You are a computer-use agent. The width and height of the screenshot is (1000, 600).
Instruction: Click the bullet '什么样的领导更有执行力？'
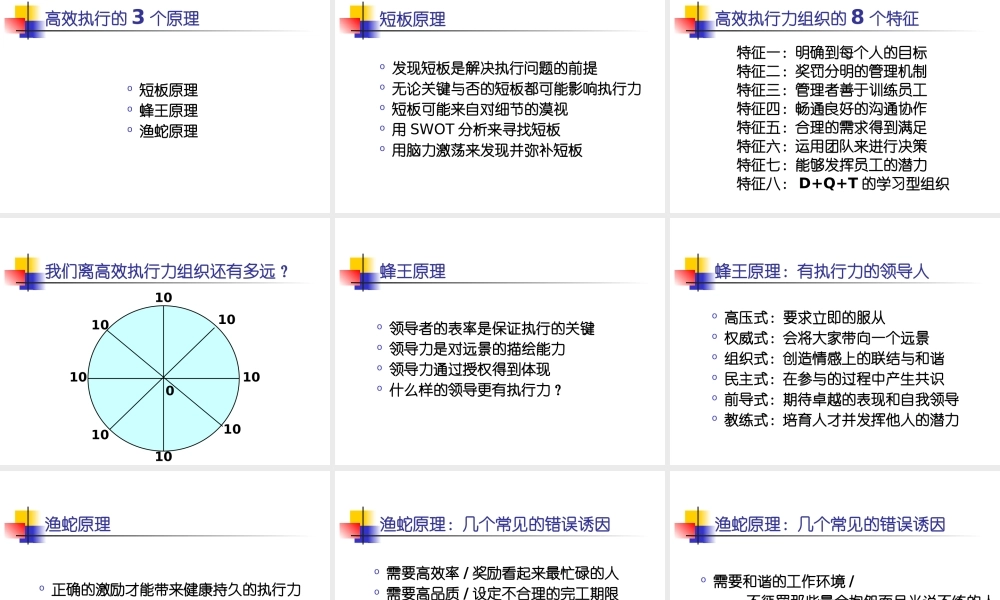(476, 390)
